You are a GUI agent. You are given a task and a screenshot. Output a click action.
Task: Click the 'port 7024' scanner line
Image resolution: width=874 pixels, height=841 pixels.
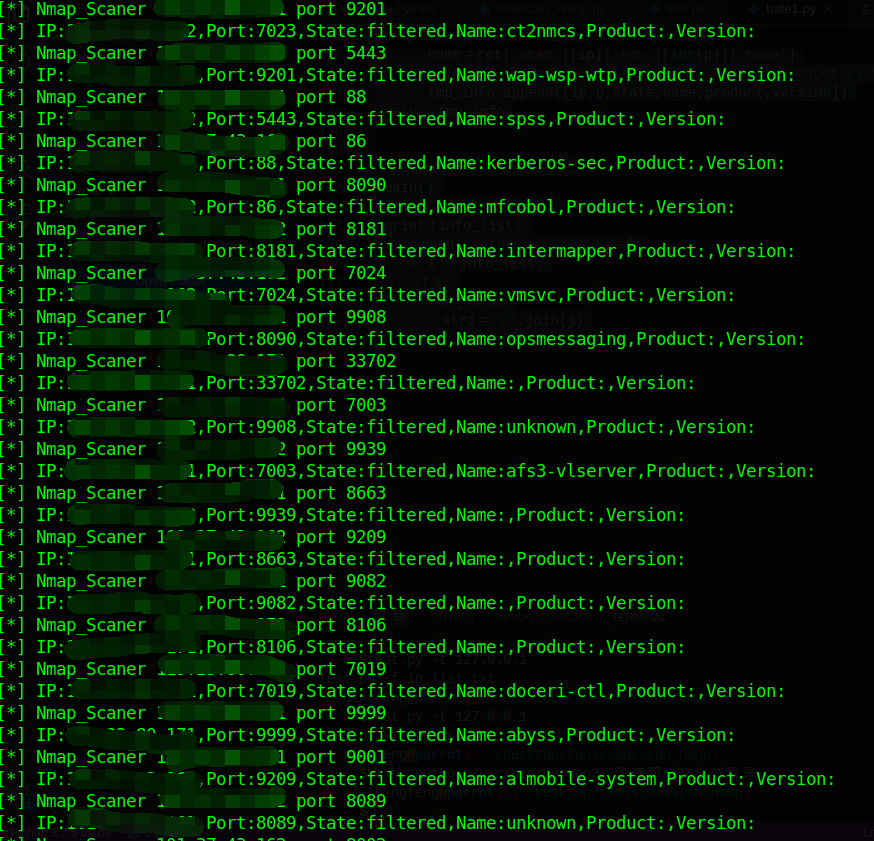(x=193, y=274)
